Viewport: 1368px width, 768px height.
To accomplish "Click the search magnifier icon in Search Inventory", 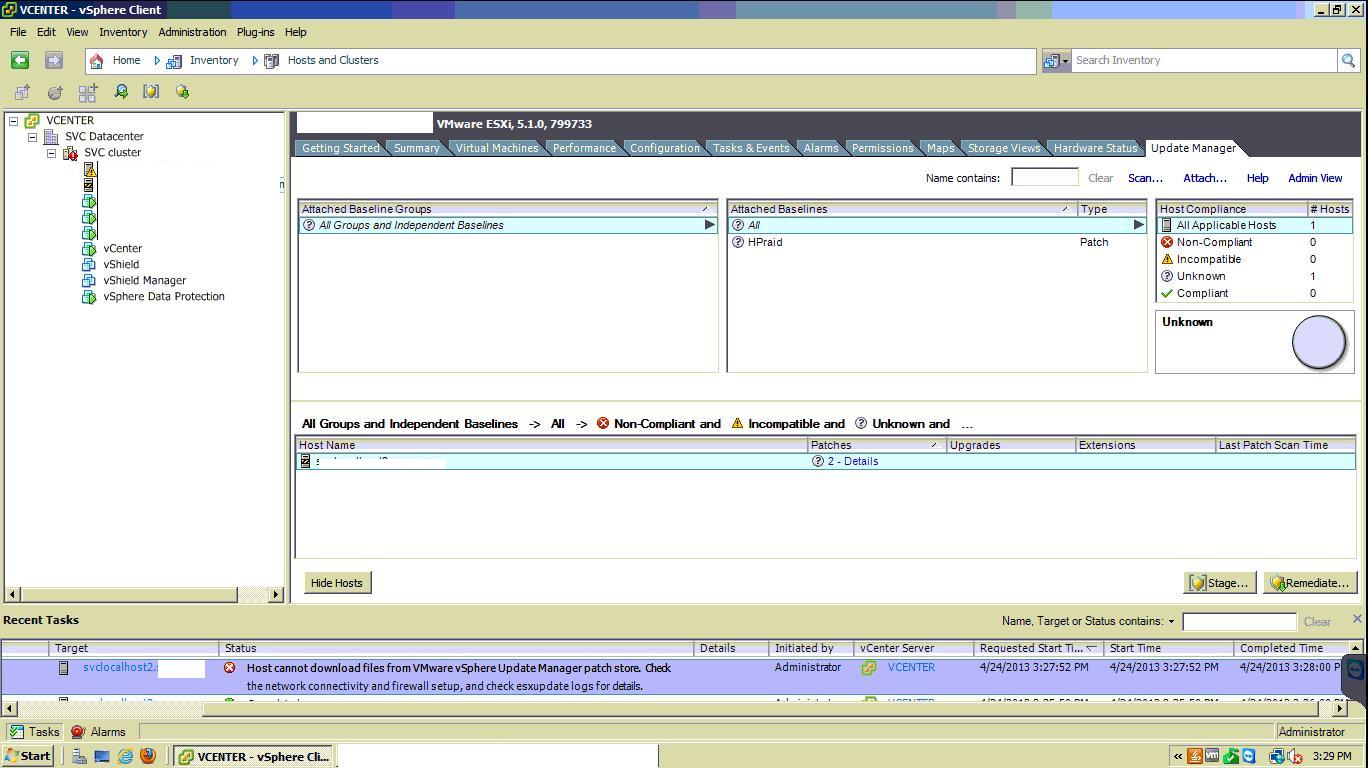I will (x=1348, y=60).
